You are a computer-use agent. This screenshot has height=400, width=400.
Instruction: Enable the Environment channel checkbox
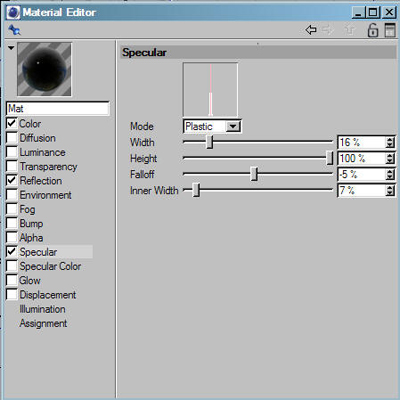coord(12,195)
